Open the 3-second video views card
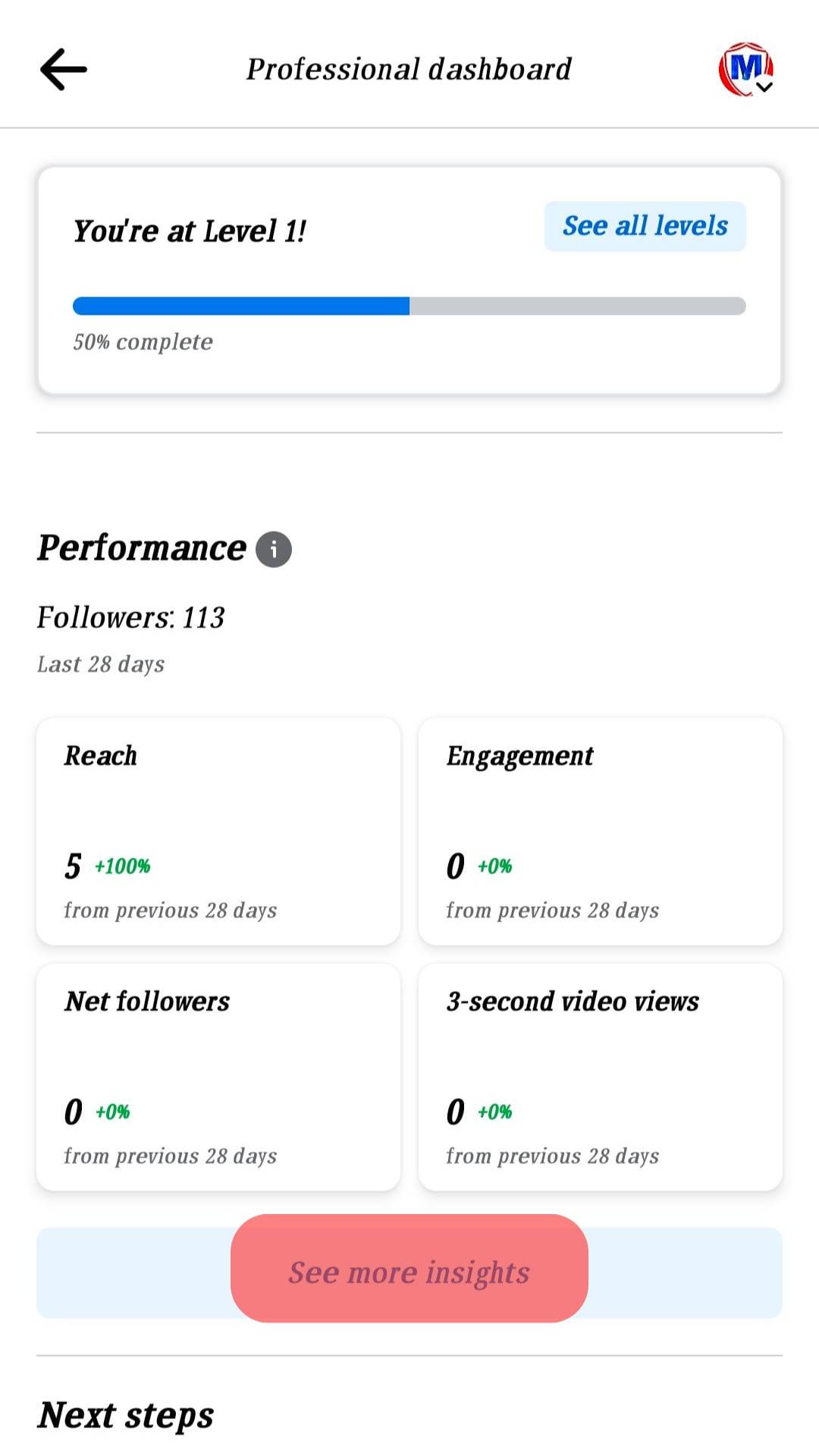Screen dimensions: 819x1456 pyautogui.click(x=601, y=1077)
